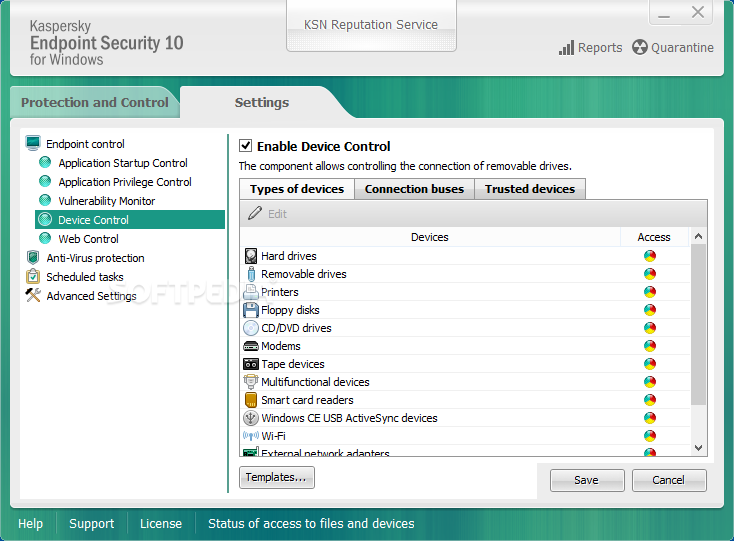Click the Templates... button

(x=277, y=477)
